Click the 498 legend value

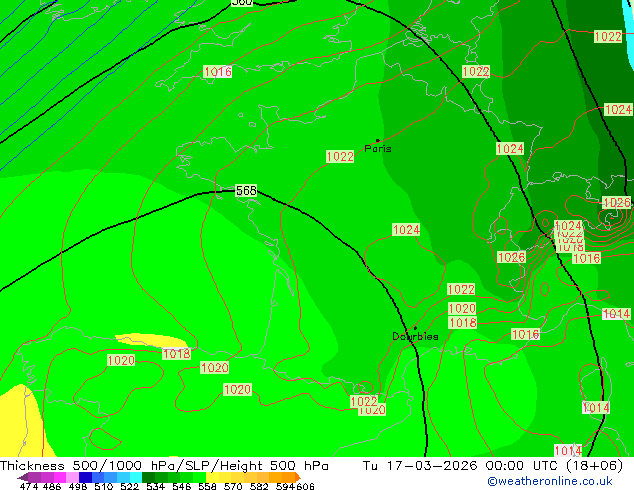click(78, 486)
